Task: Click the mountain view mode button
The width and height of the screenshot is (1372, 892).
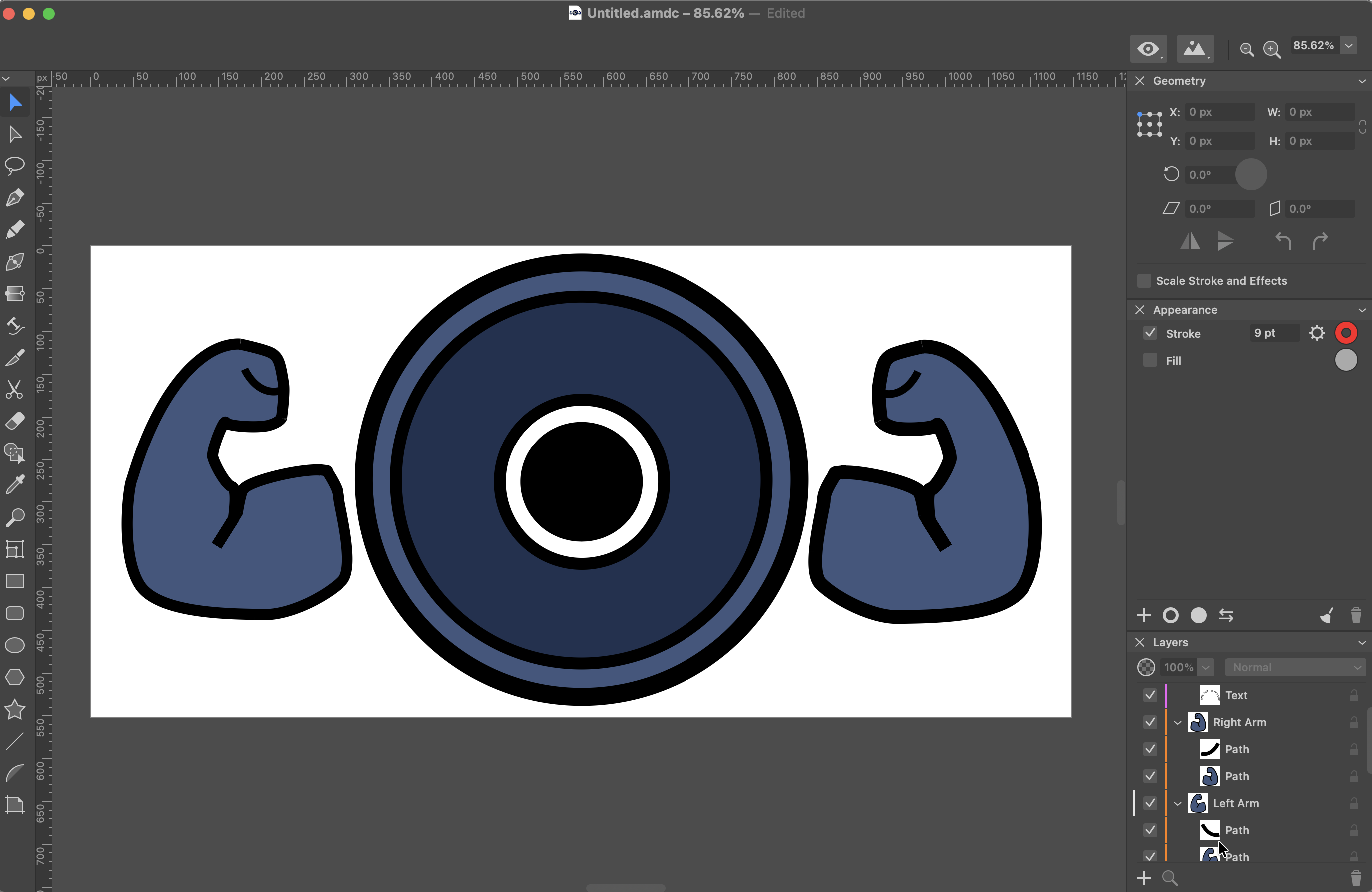Action: [x=1195, y=49]
